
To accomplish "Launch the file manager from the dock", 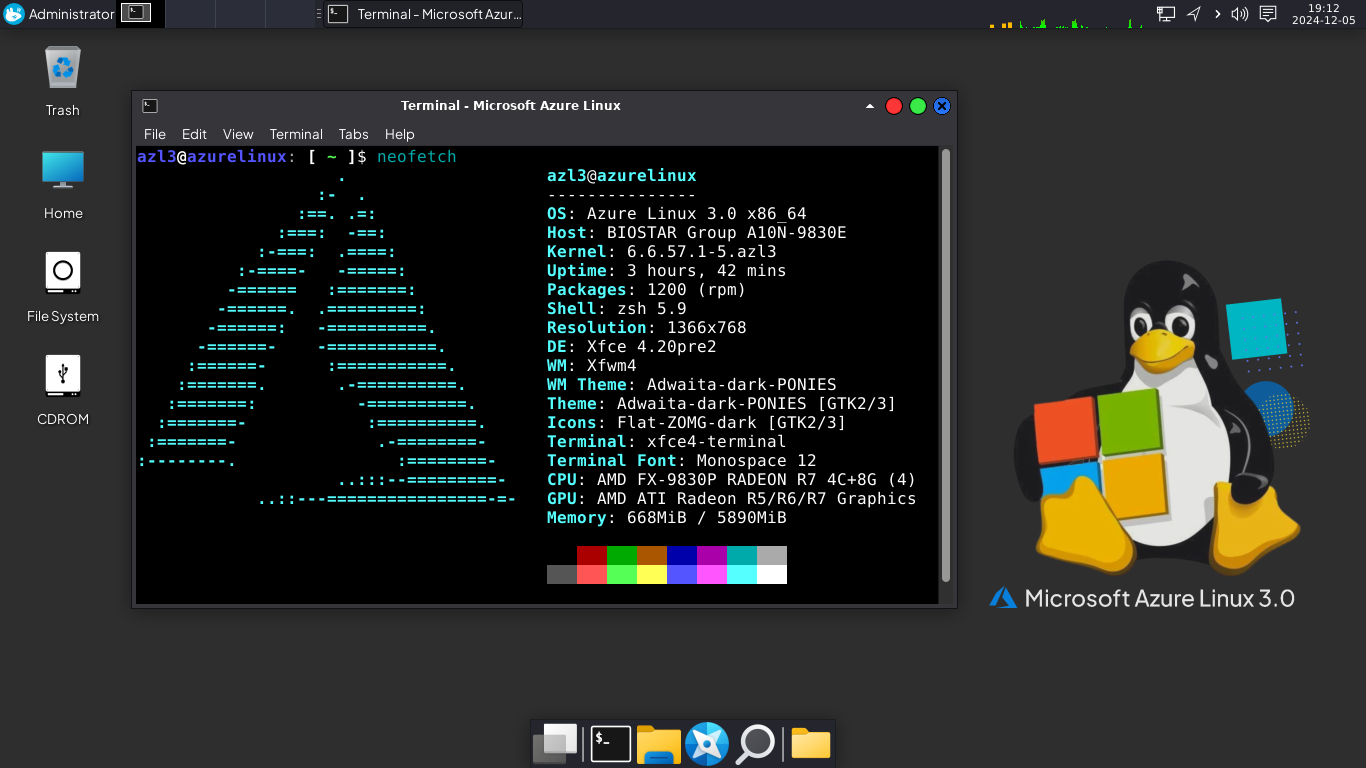I will tap(658, 744).
